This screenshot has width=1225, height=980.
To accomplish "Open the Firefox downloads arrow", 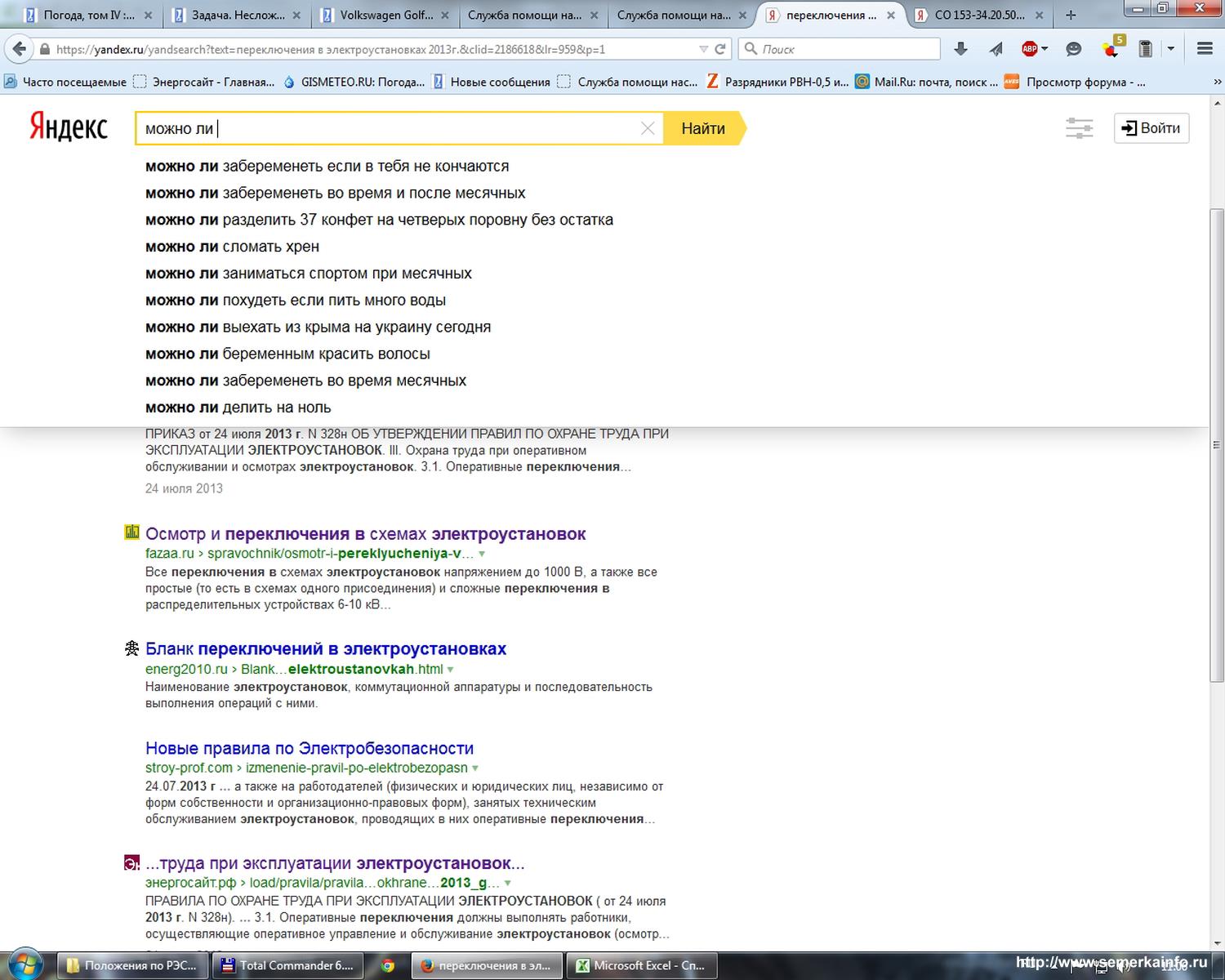I will (960, 49).
